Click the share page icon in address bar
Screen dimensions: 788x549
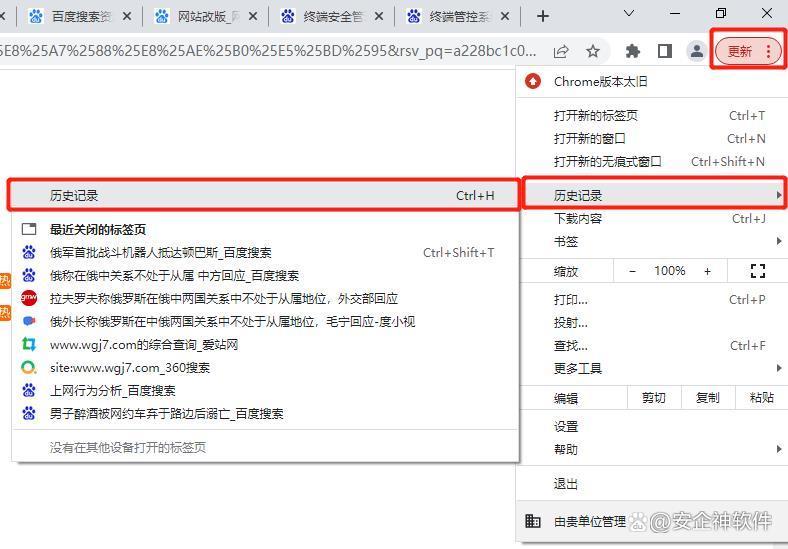click(561, 51)
